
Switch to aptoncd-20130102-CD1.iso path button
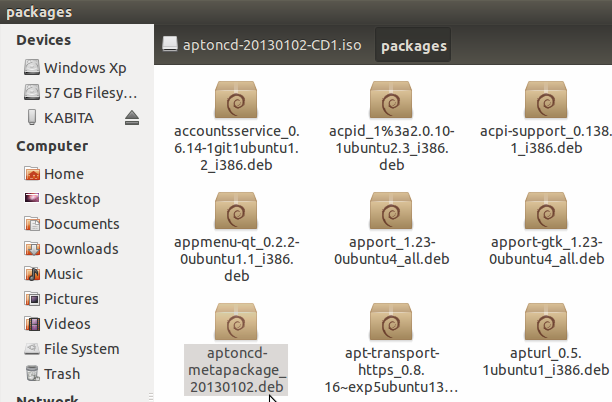pos(264,45)
